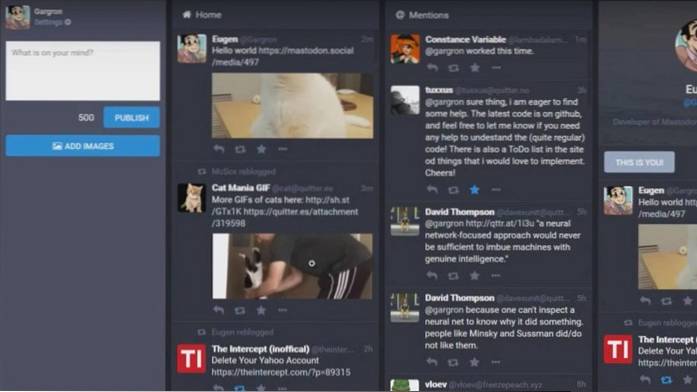The width and height of the screenshot is (697, 392).
Task: View the white cat image in Eugen's post
Action: pos(292,106)
